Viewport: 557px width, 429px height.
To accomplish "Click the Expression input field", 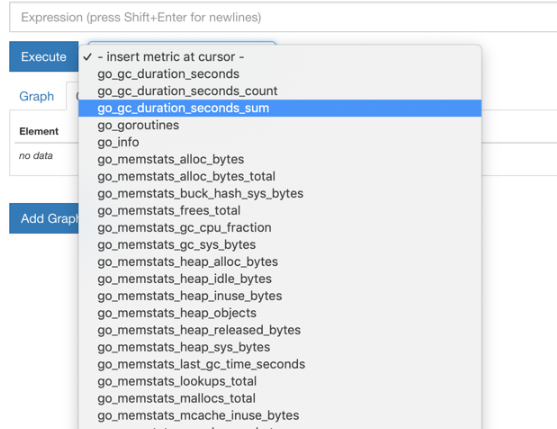I will (x=283, y=17).
